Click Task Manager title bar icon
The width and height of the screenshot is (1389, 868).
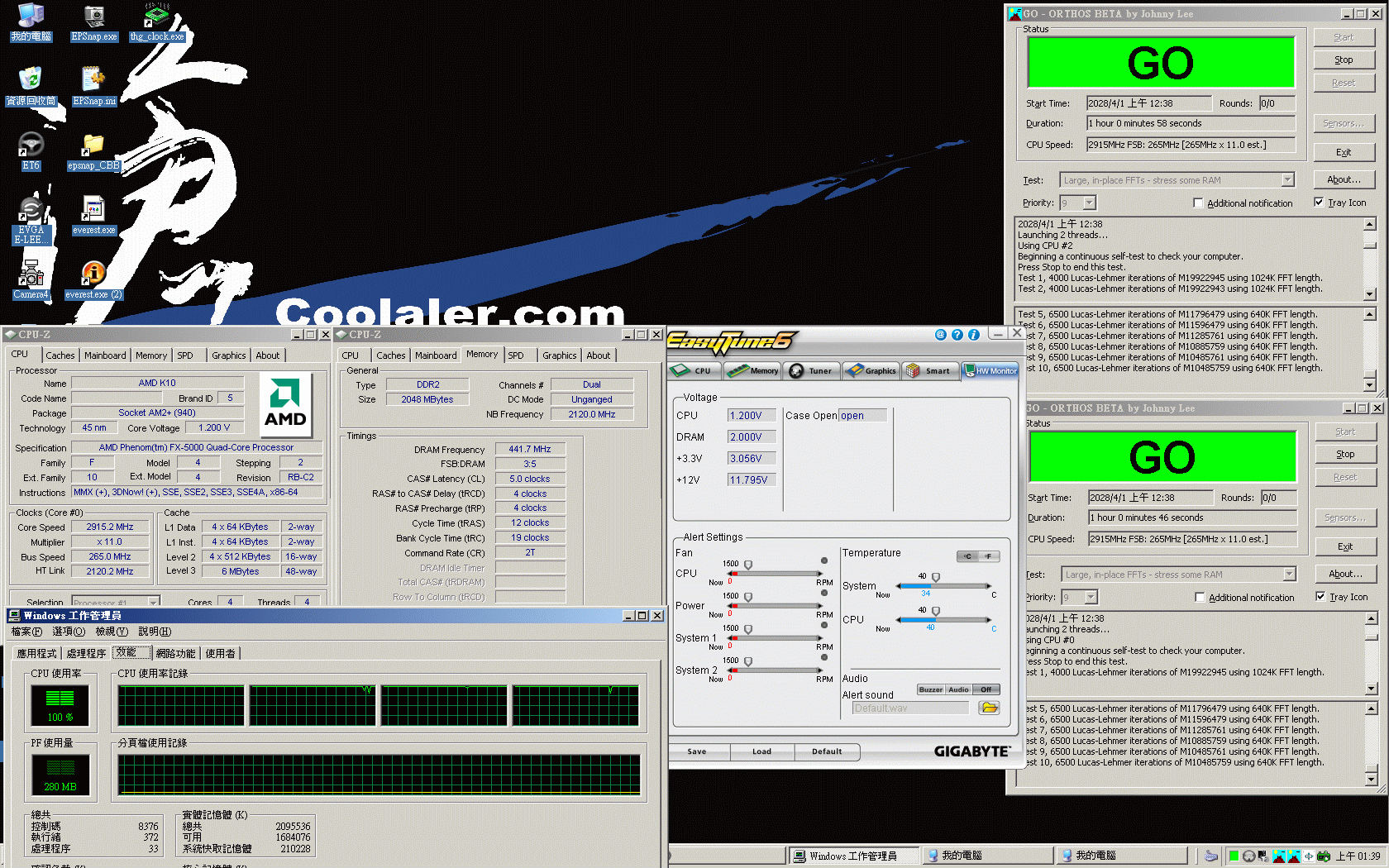click(15, 616)
